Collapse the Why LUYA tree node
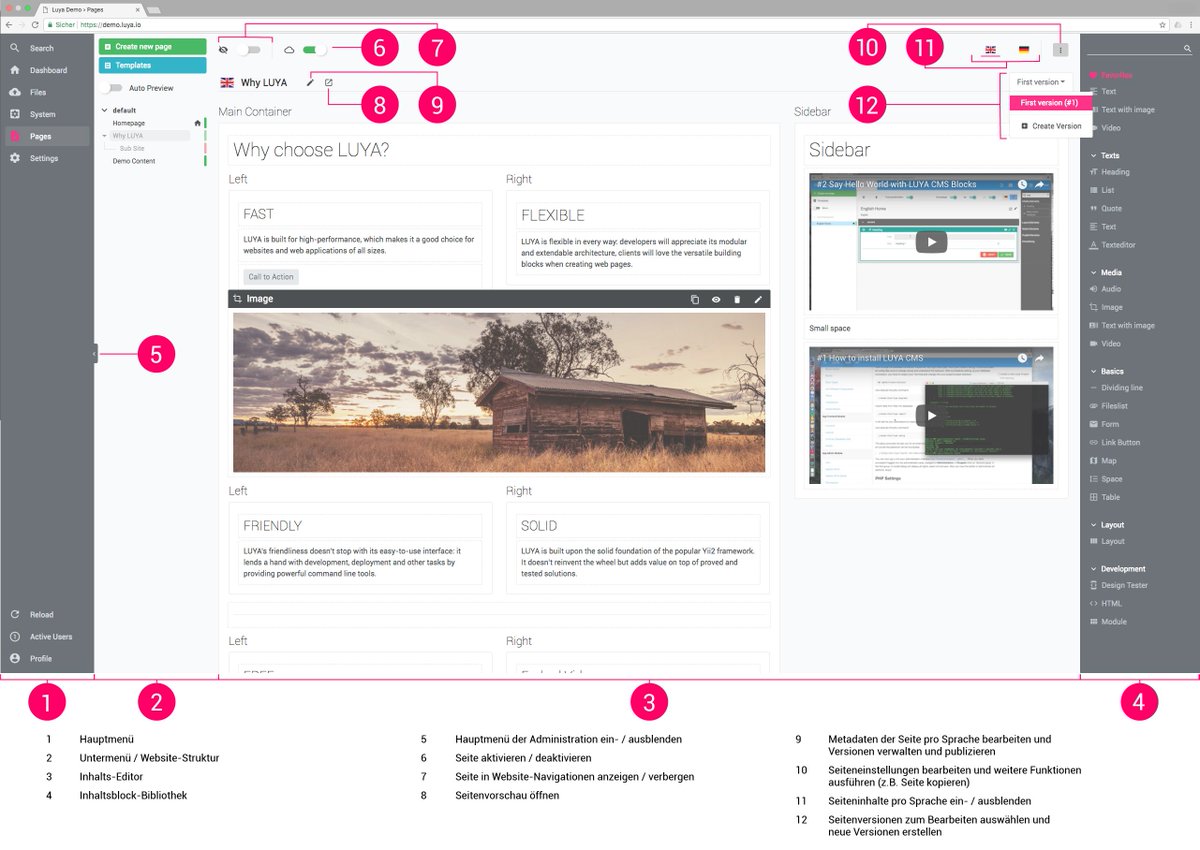 click(105, 136)
